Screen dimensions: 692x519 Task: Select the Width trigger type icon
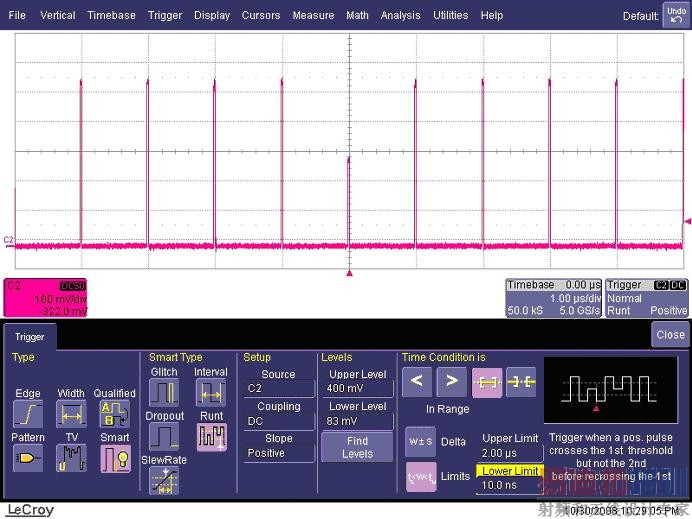(71, 412)
